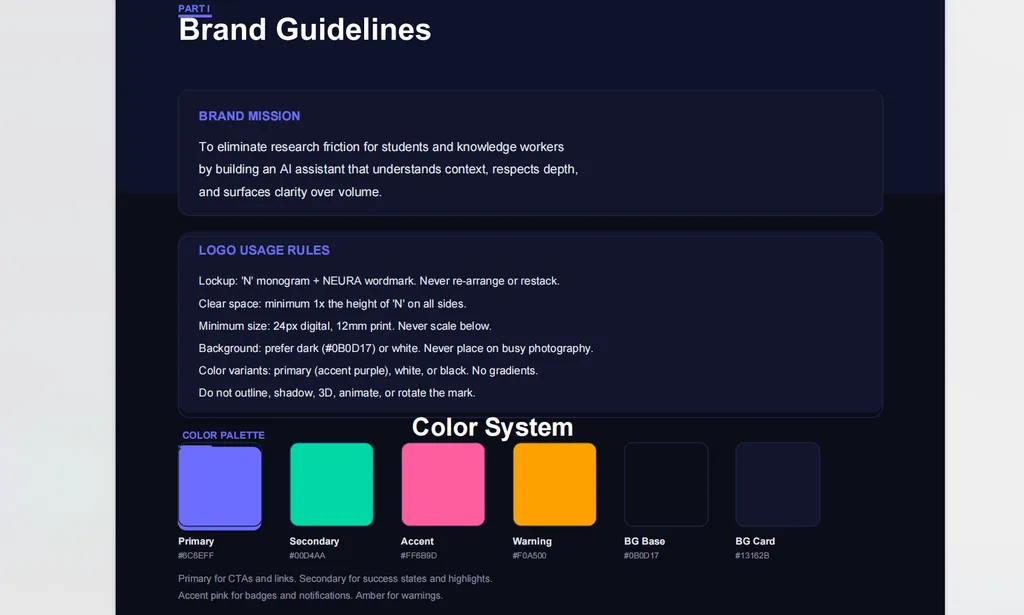Click the PART I label
Image resolution: width=1024 pixels, height=615 pixels.
[194, 8]
